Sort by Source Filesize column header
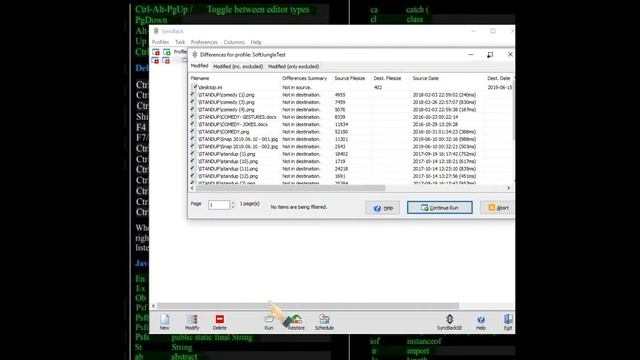The width and height of the screenshot is (640, 360). 350,78
